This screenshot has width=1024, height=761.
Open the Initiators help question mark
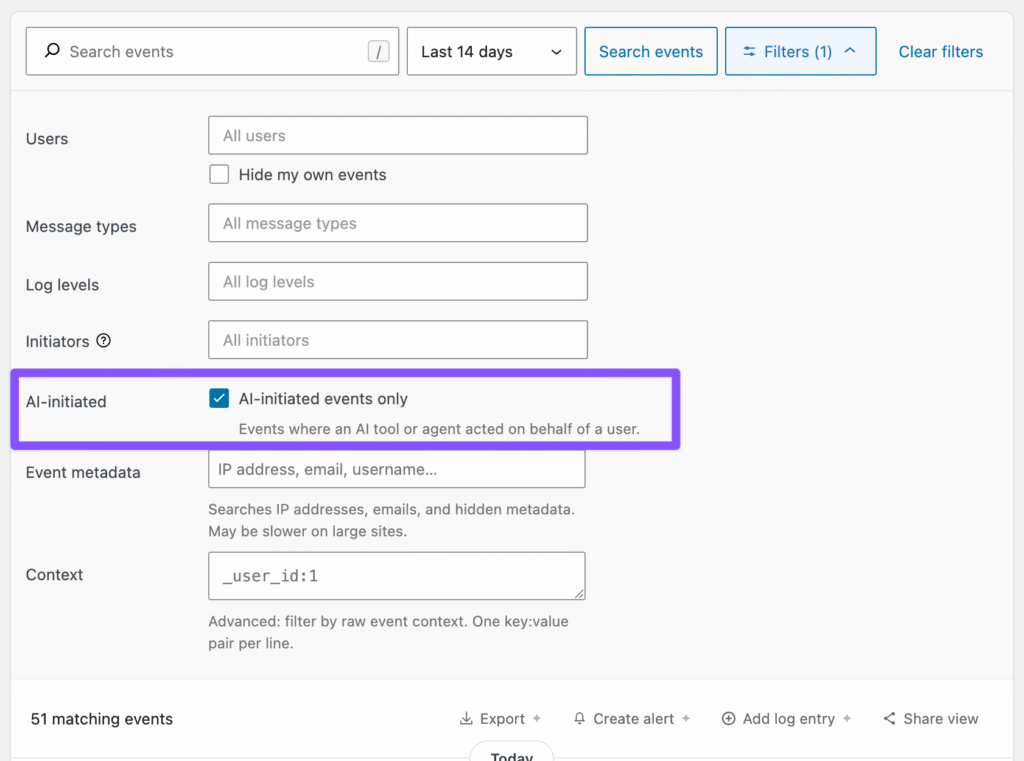tap(103, 340)
